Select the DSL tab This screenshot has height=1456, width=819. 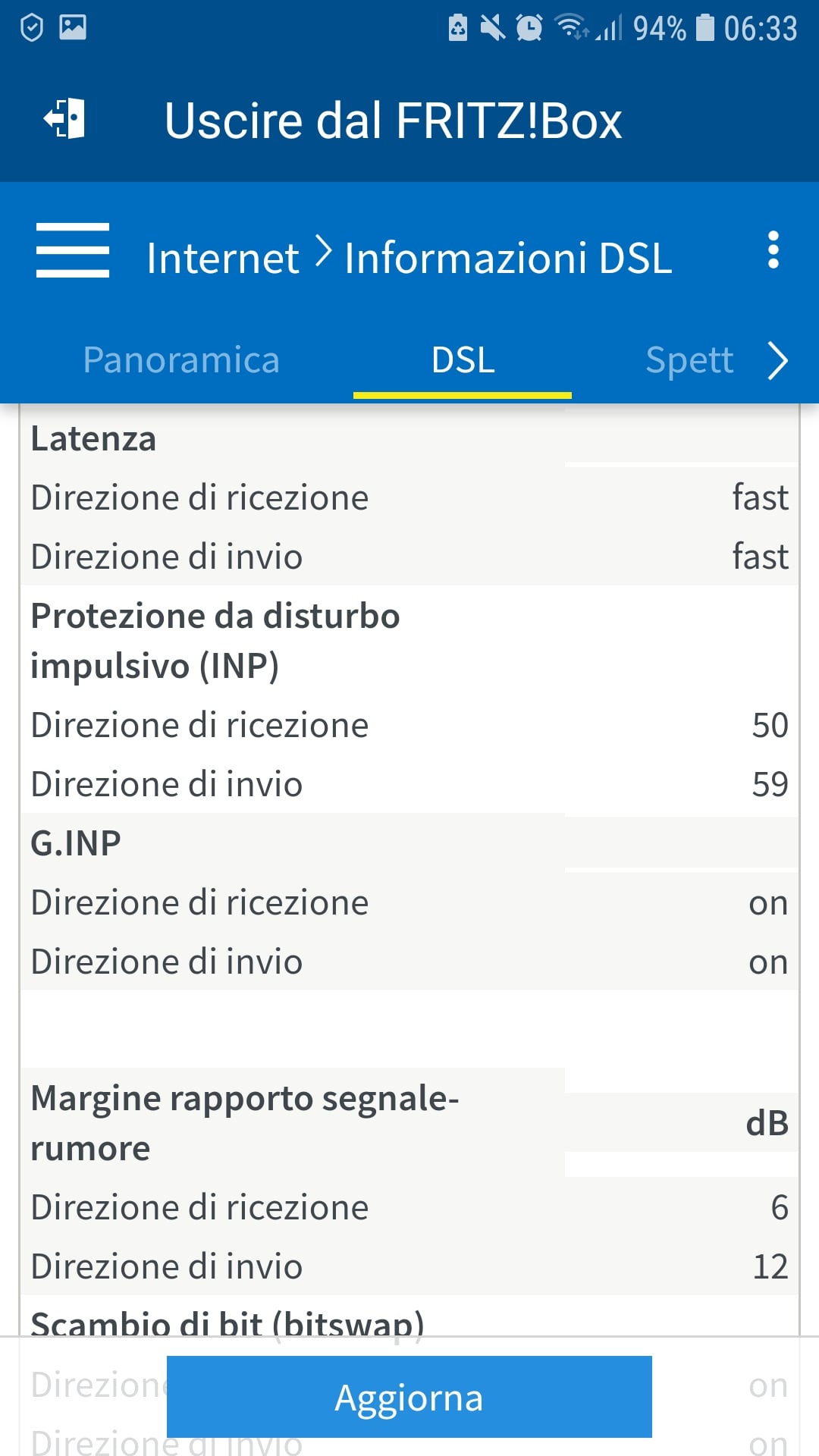(x=463, y=360)
